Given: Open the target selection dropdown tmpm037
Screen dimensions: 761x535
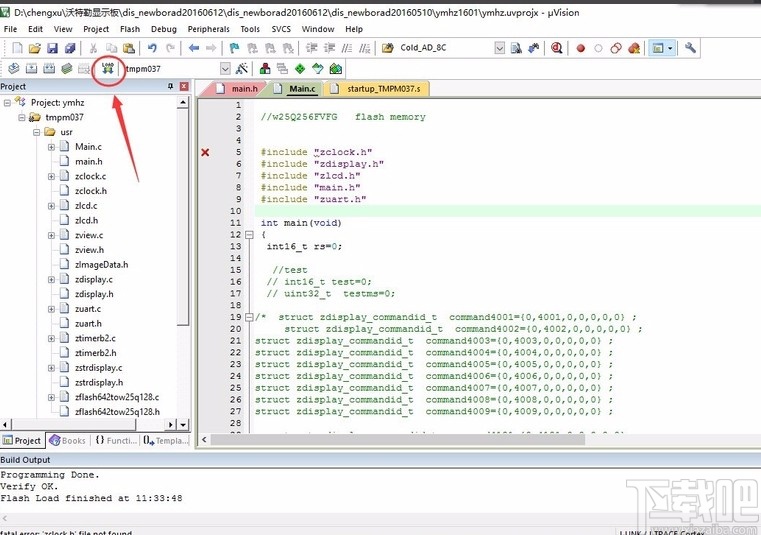Looking at the screenshot, I should point(225,68).
